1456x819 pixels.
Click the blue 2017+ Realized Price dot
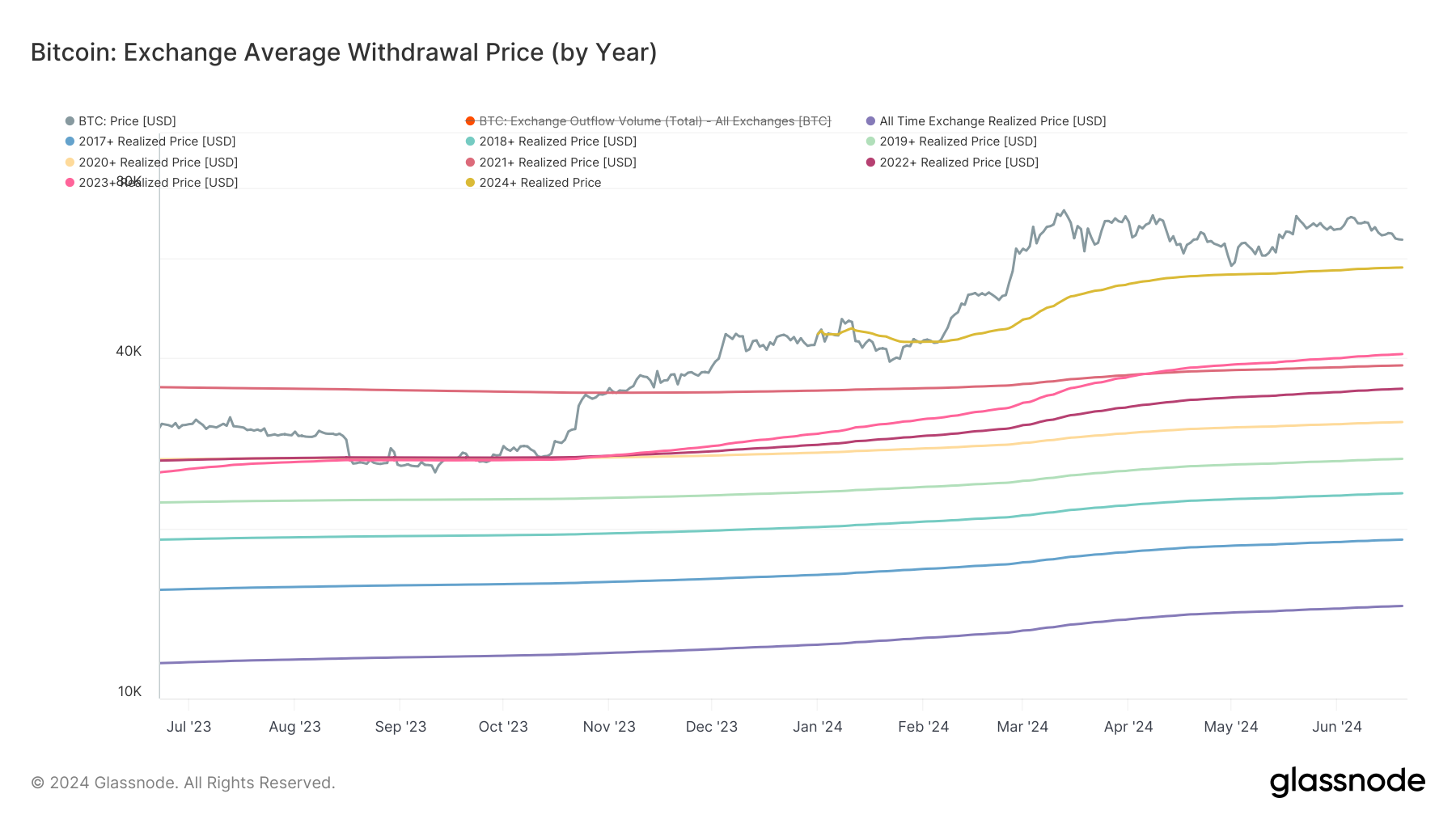click(x=70, y=141)
